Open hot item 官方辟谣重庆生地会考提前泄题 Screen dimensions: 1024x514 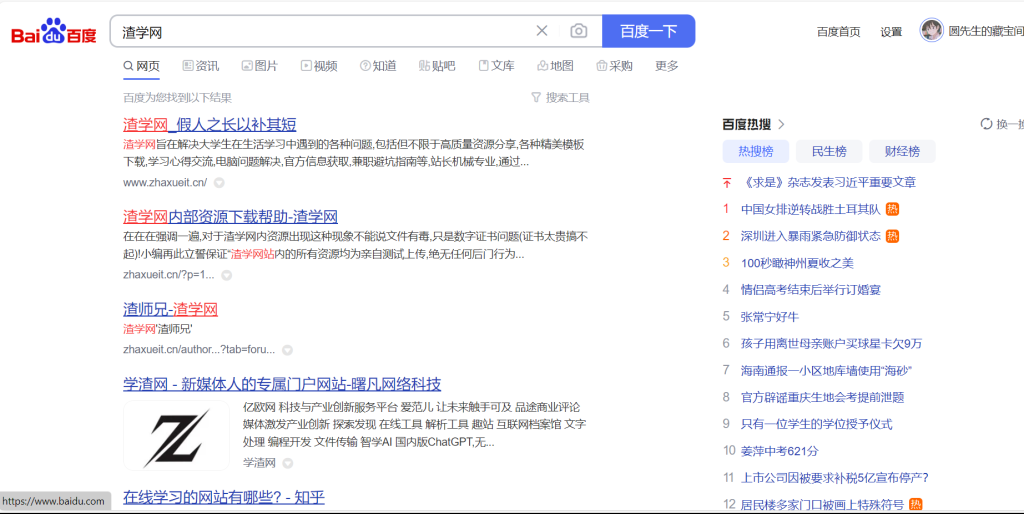(x=822, y=397)
